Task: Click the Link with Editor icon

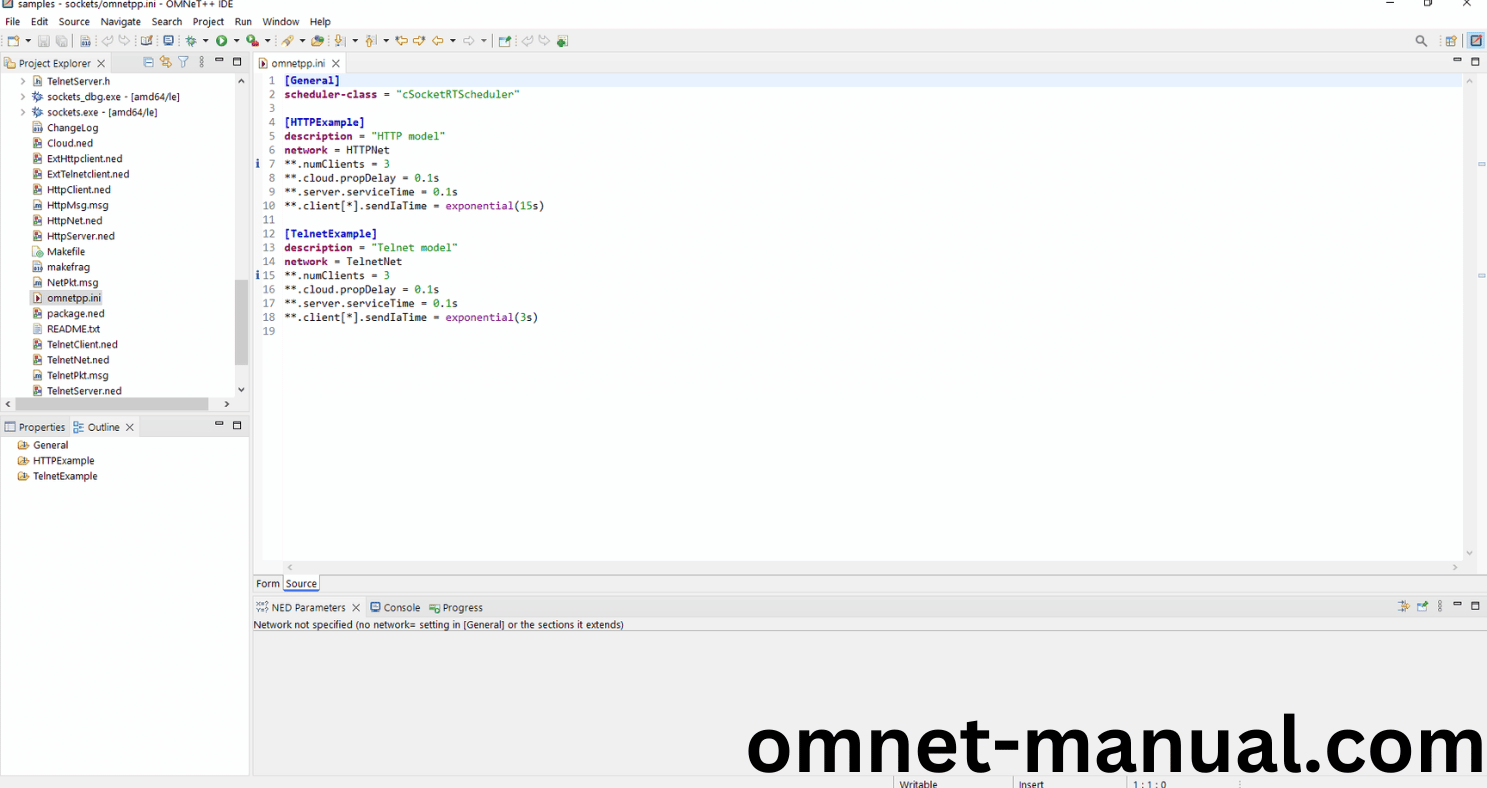Action: (x=166, y=62)
